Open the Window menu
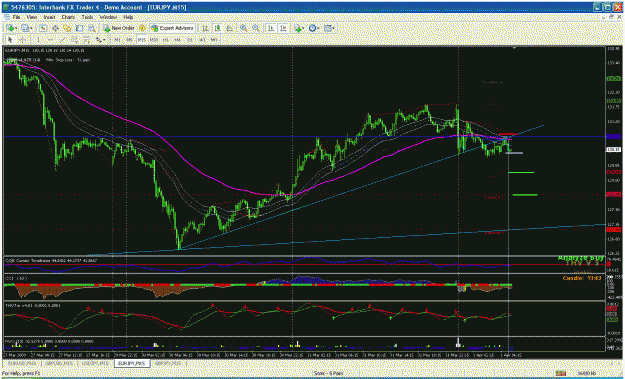 108,18
